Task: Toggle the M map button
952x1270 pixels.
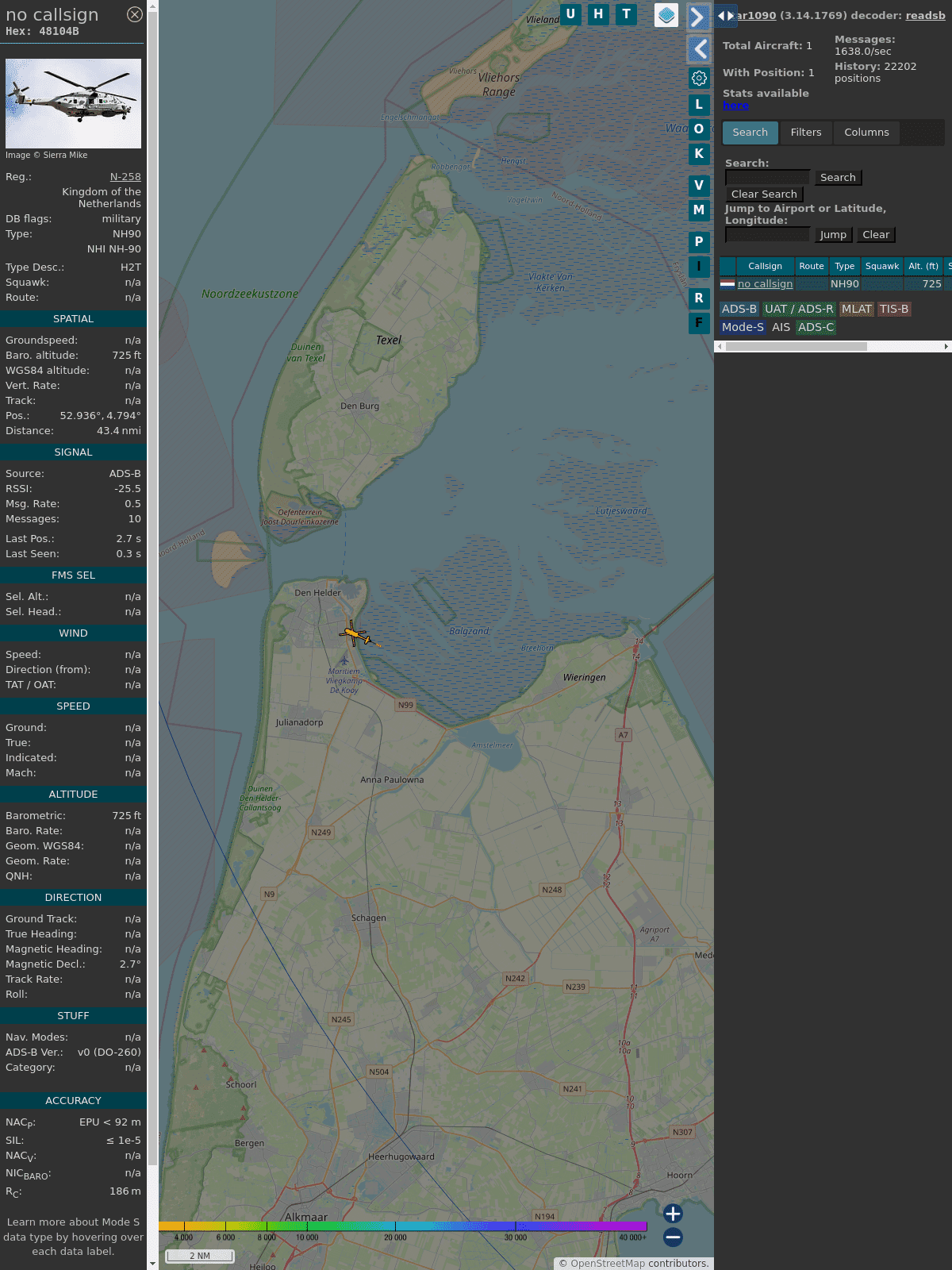Action: pos(699,210)
